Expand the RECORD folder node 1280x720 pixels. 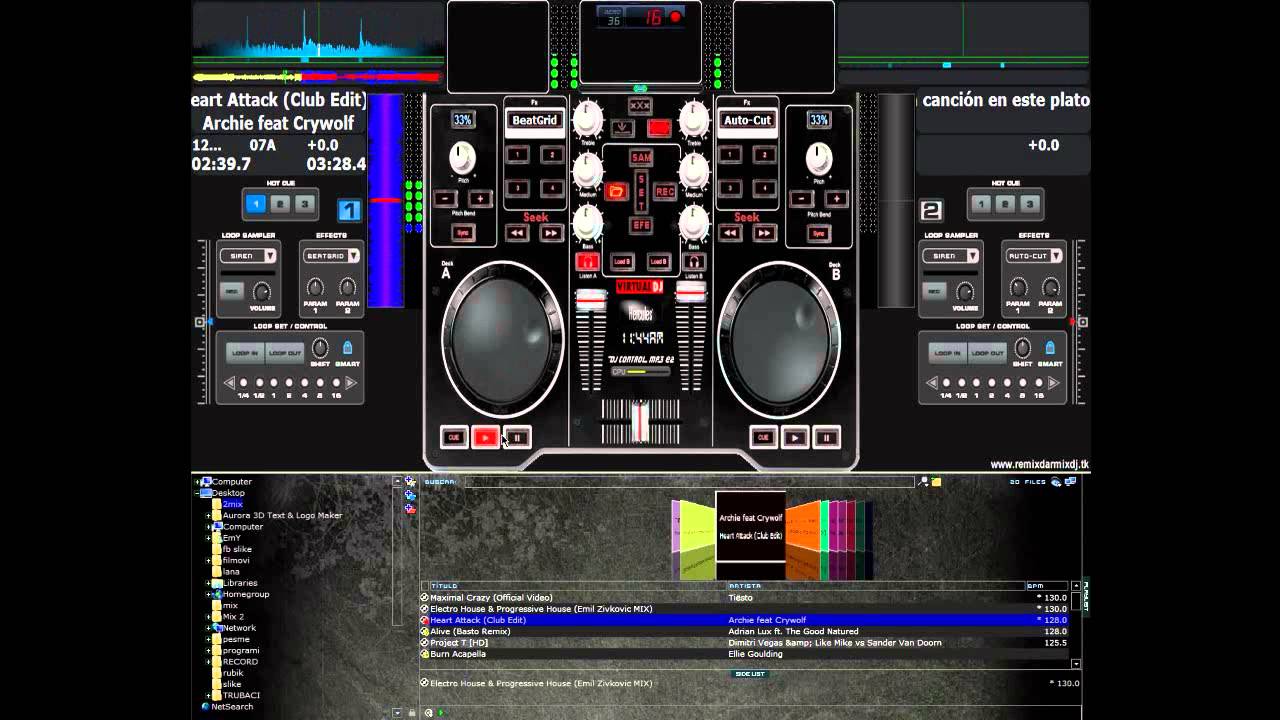(209, 662)
